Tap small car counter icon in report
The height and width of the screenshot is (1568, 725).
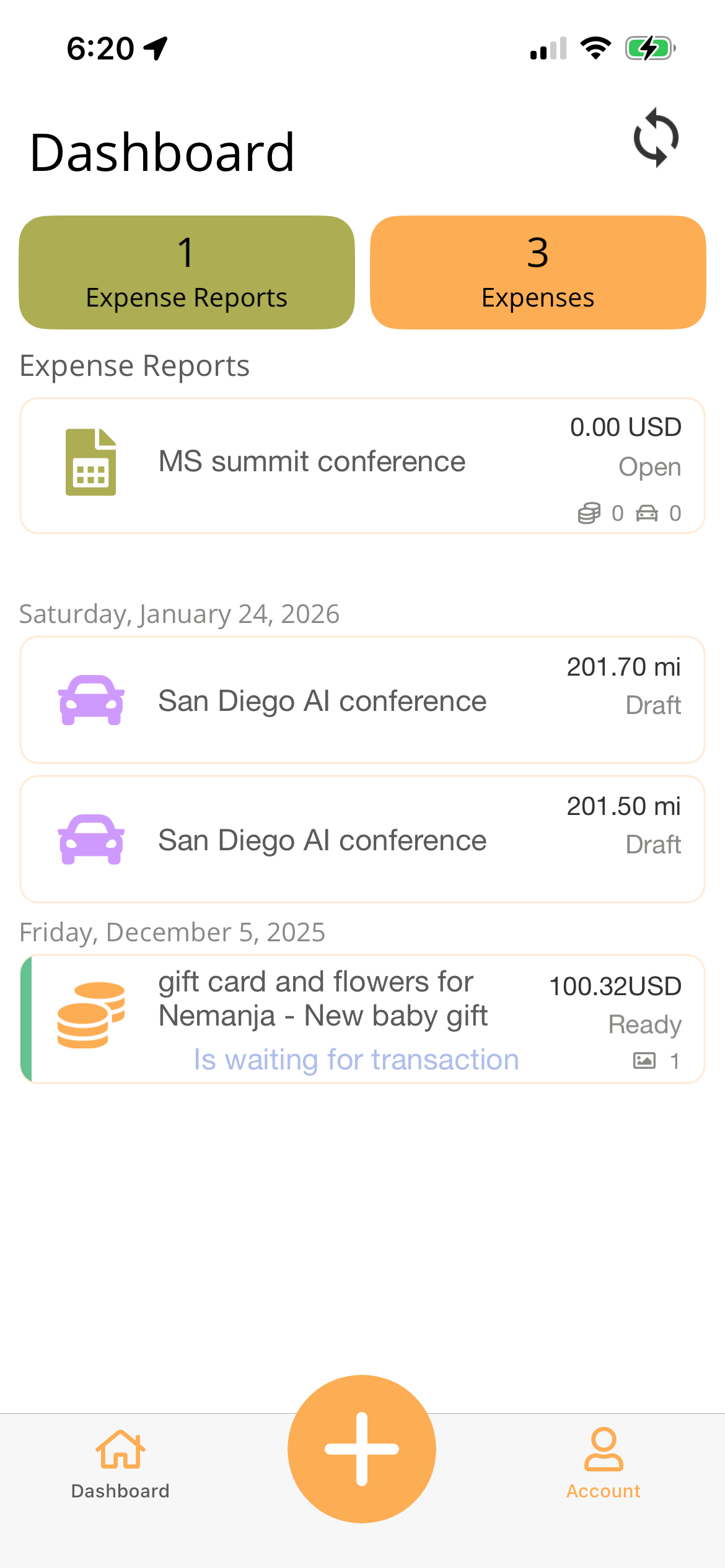pyautogui.click(x=647, y=513)
